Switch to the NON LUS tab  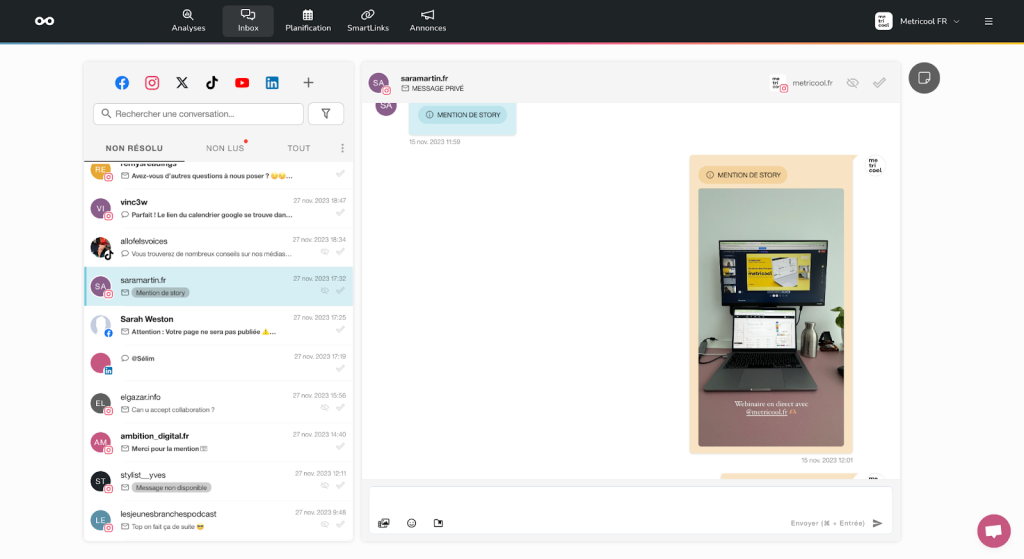point(225,148)
